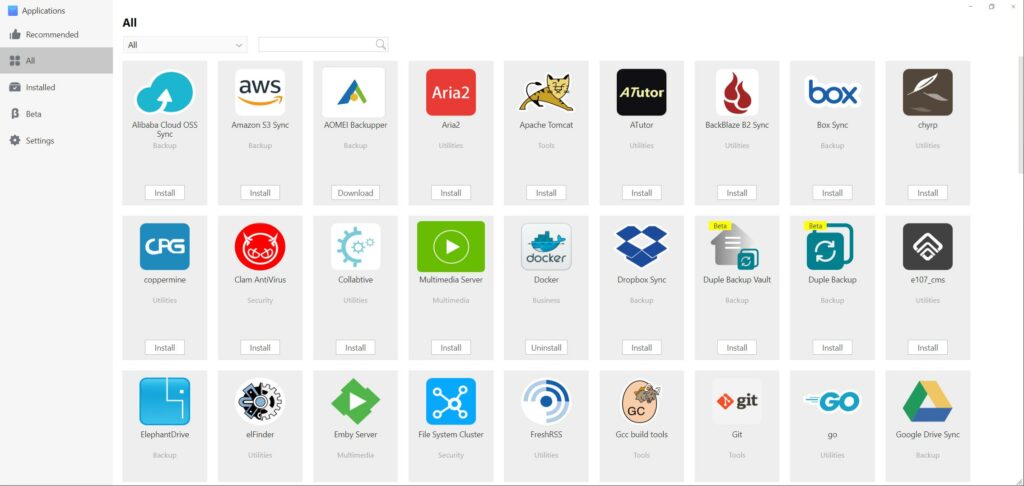
Task: Switch to the Installed apps section
Action: [x=40, y=88]
